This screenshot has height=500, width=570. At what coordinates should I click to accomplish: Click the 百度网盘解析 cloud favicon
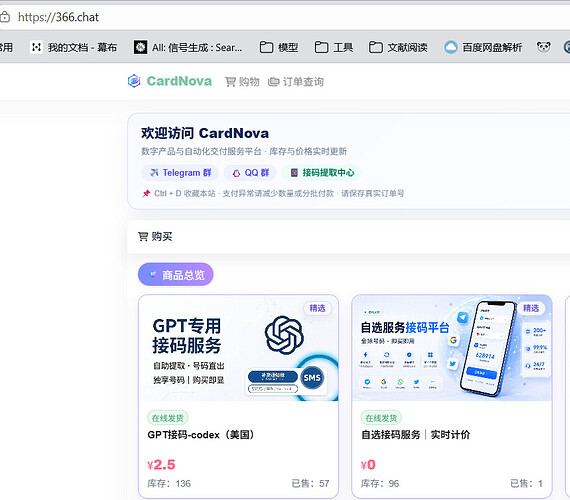(451, 47)
